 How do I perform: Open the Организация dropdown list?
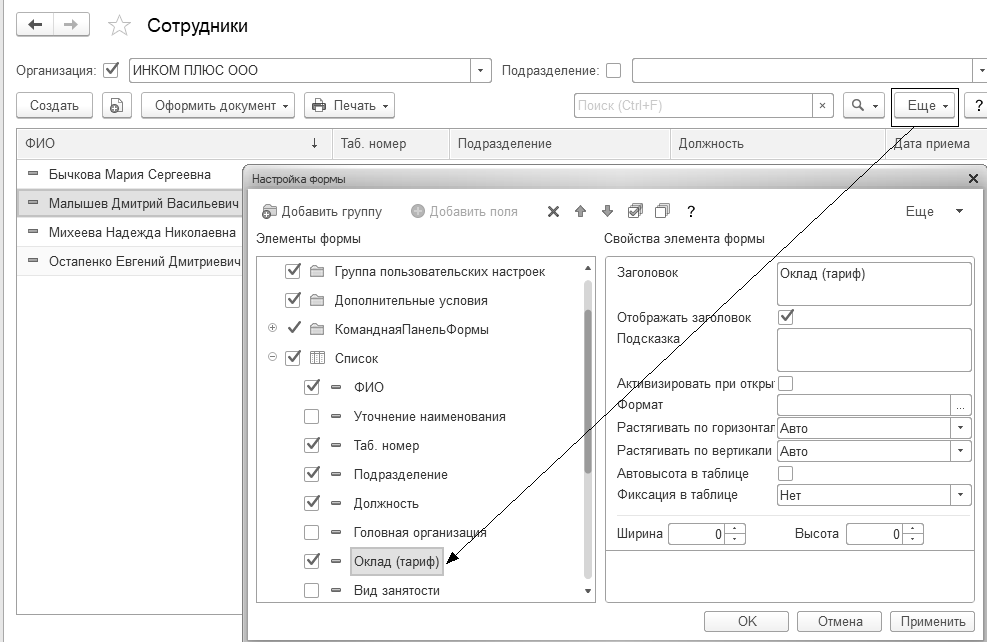pos(480,70)
